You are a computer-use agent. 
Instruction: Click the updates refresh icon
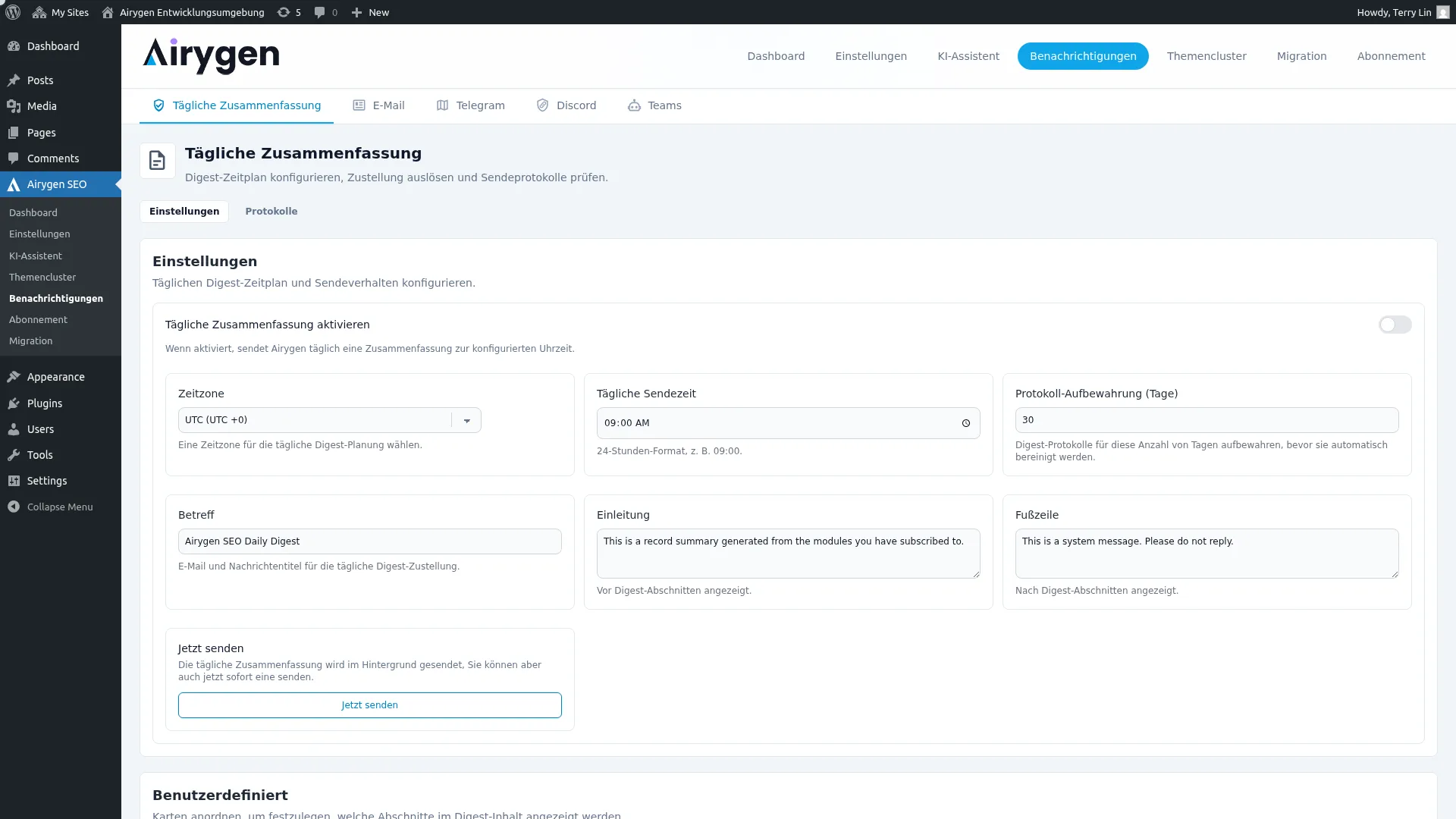click(x=284, y=12)
